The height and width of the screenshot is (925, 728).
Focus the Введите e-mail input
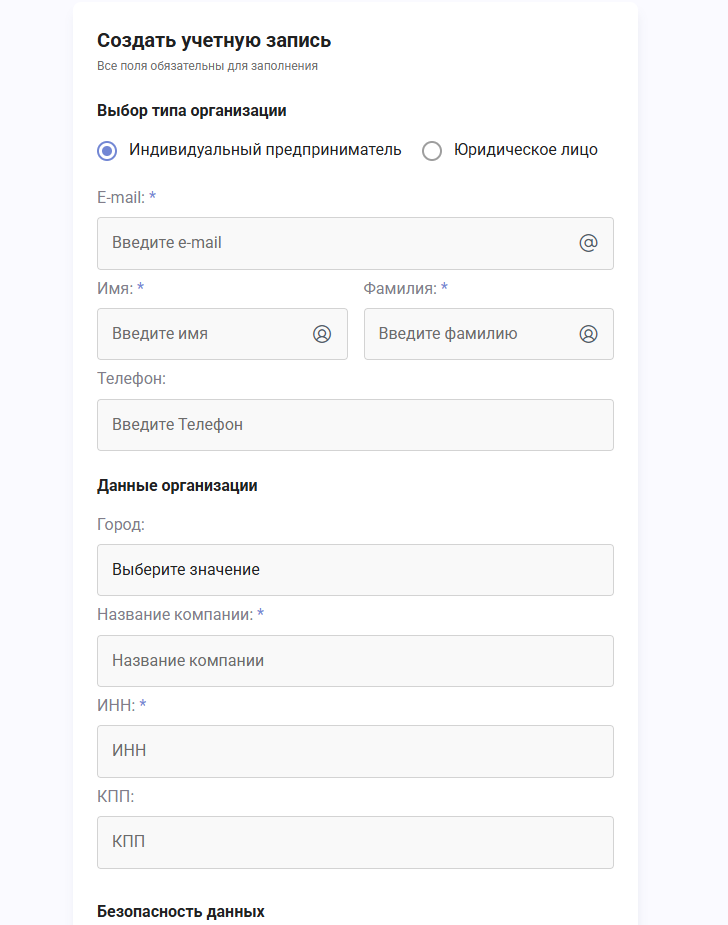click(355, 243)
